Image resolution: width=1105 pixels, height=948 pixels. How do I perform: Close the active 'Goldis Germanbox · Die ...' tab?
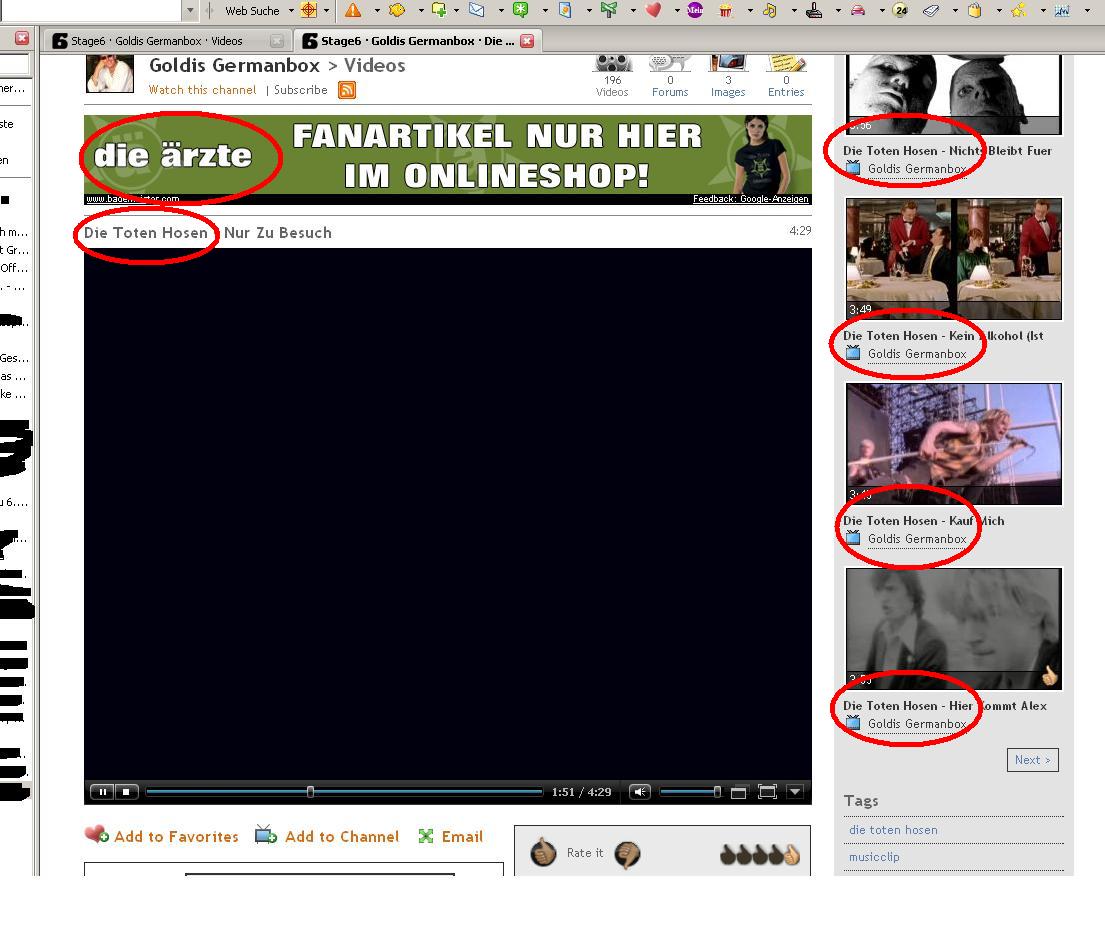point(526,41)
